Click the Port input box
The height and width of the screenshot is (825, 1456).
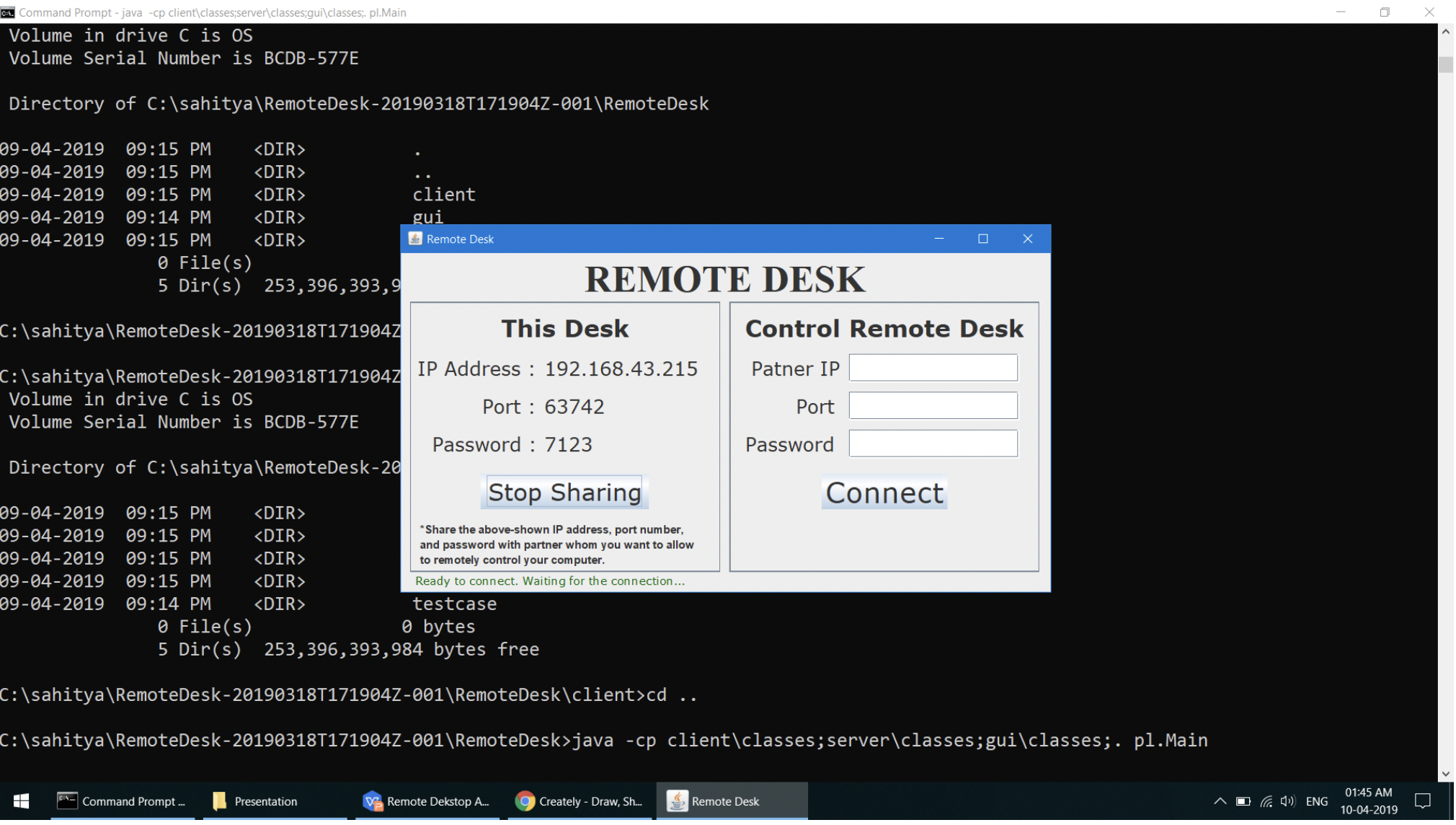pos(933,405)
